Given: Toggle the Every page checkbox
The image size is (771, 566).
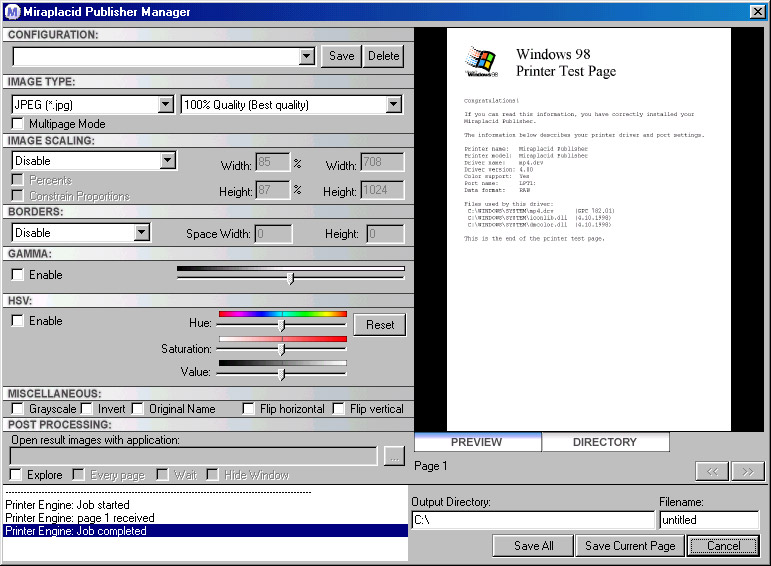Looking at the screenshot, I should 78,475.
